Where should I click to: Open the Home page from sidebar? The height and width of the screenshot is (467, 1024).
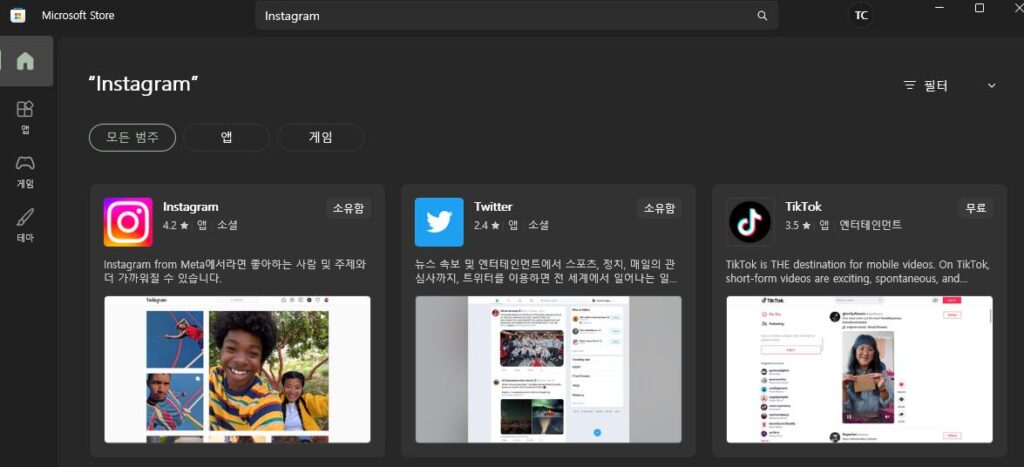point(25,61)
